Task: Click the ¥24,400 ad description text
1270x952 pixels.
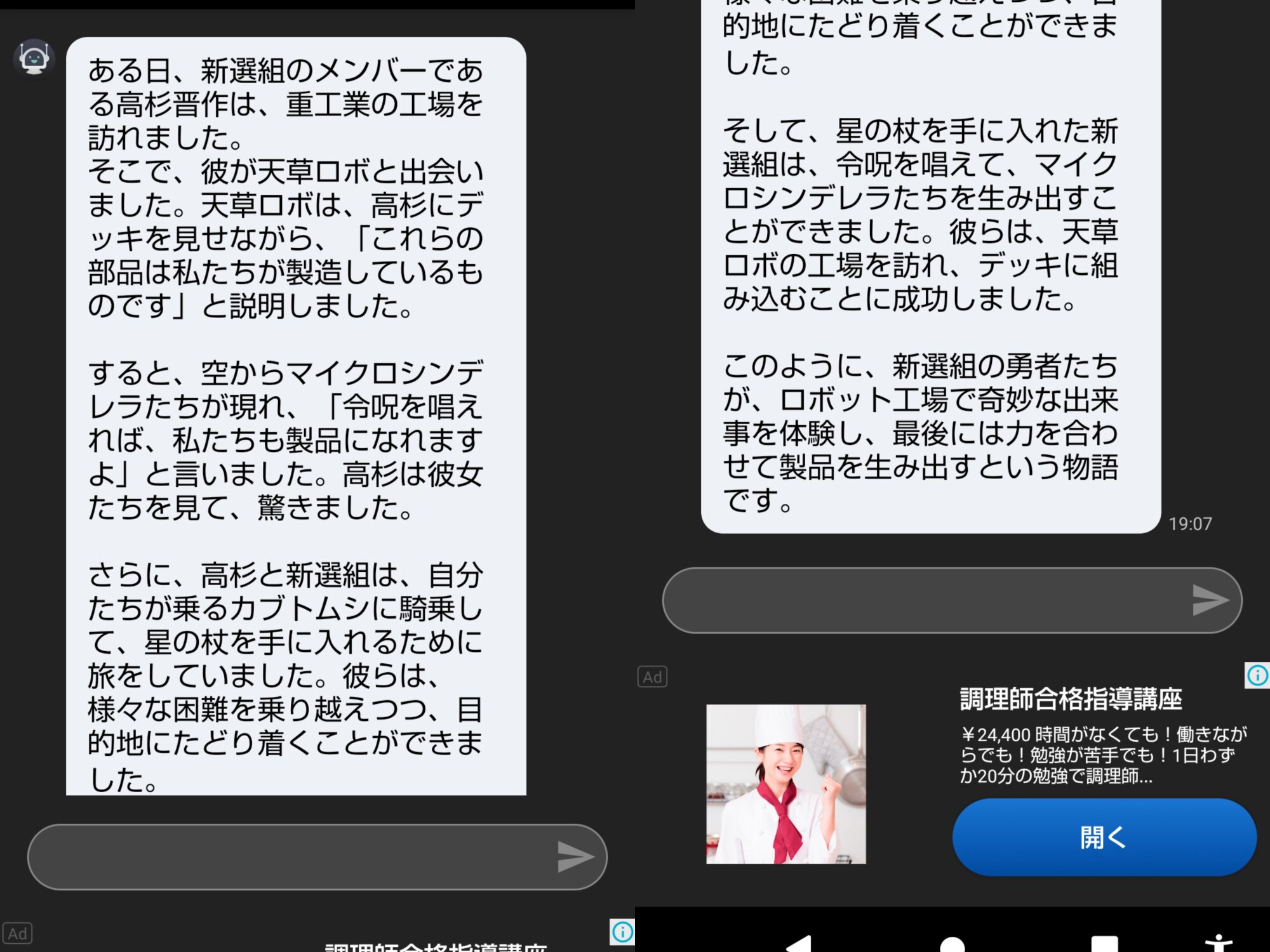Action: coord(1103,755)
